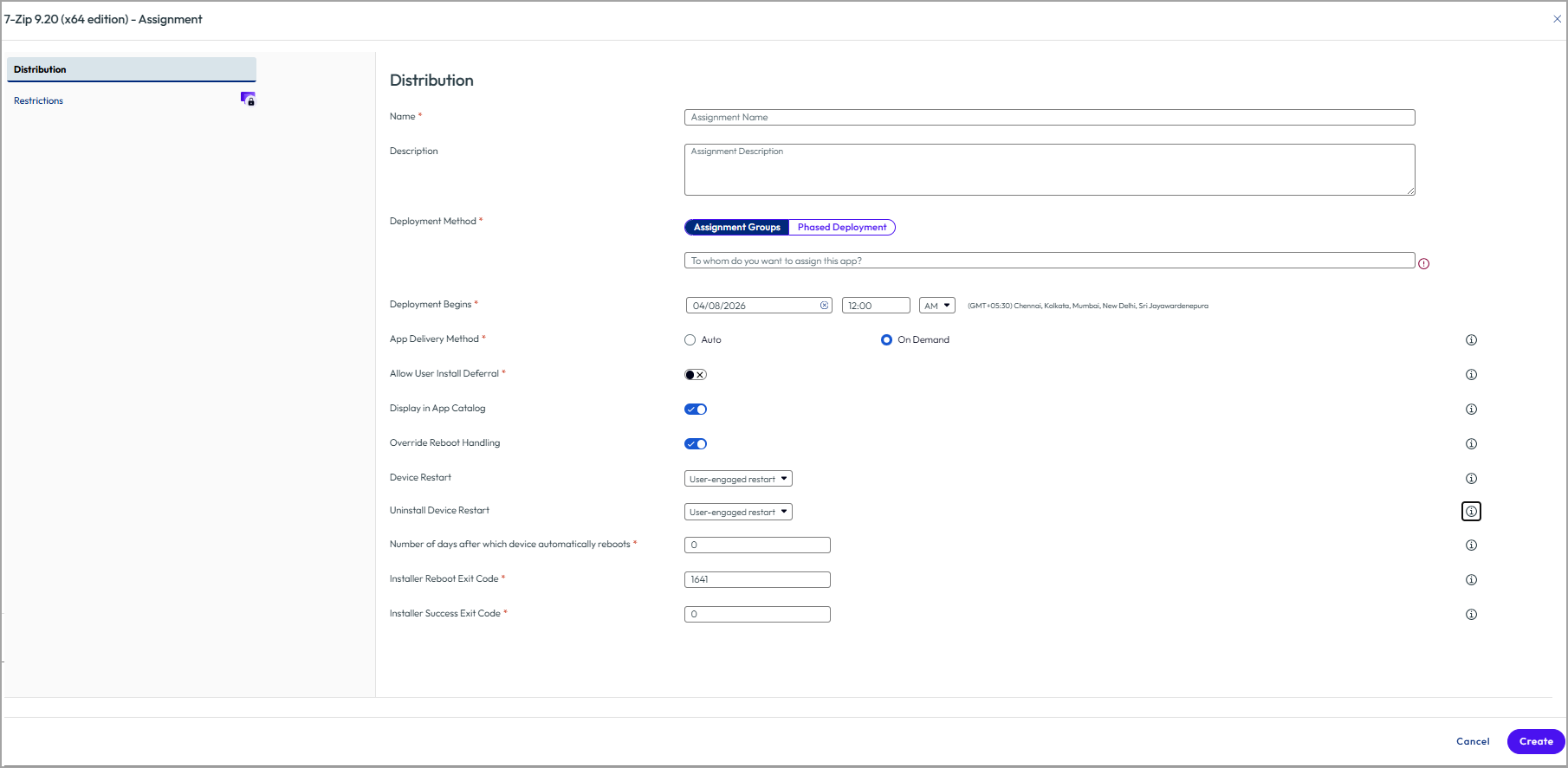The width and height of the screenshot is (1568, 768).
Task: Open info tooltip for Display in App Catalog
Action: click(1471, 410)
